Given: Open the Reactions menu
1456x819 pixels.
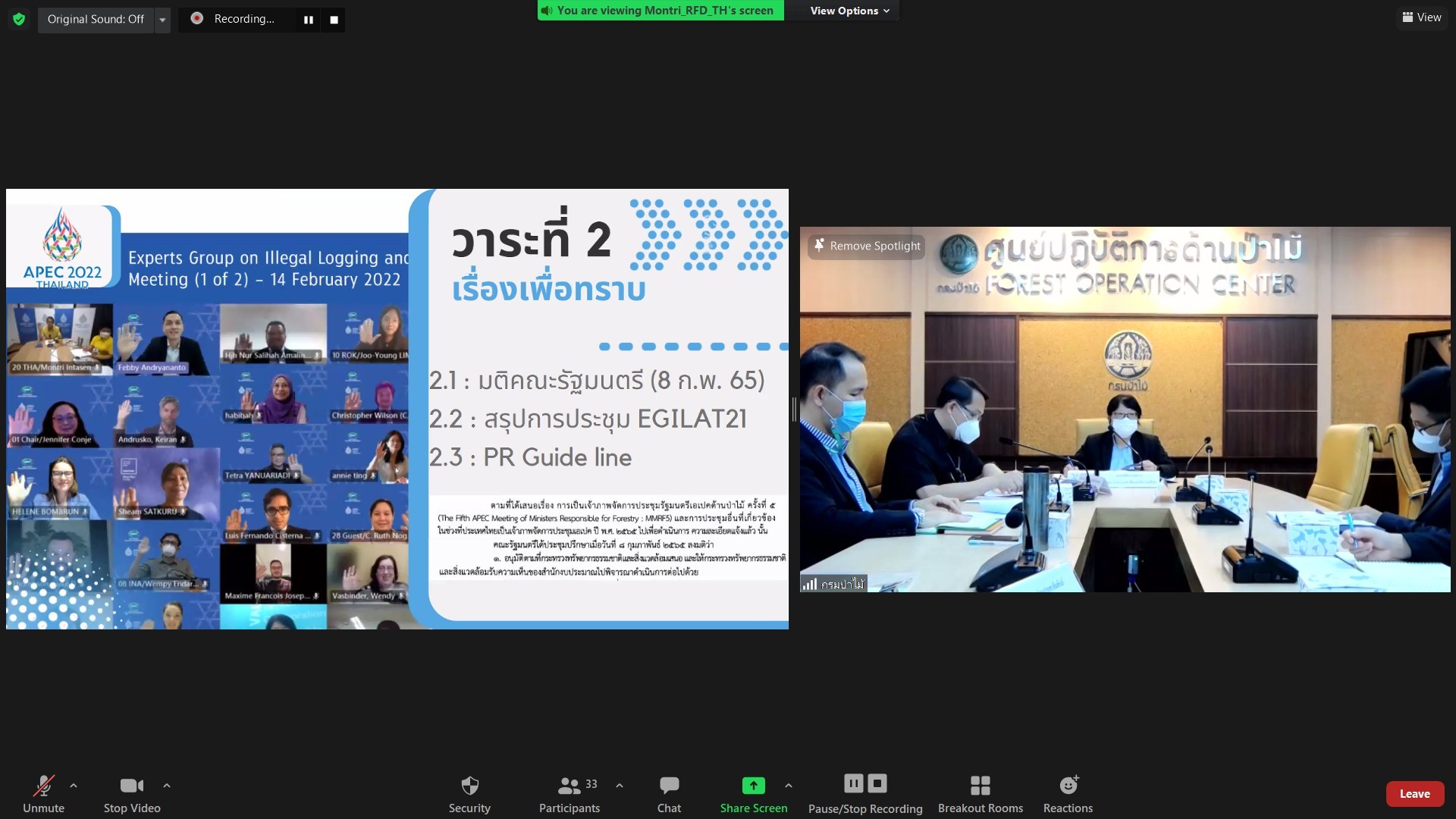Looking at the screenshot, I should [x=1068, y=793].
